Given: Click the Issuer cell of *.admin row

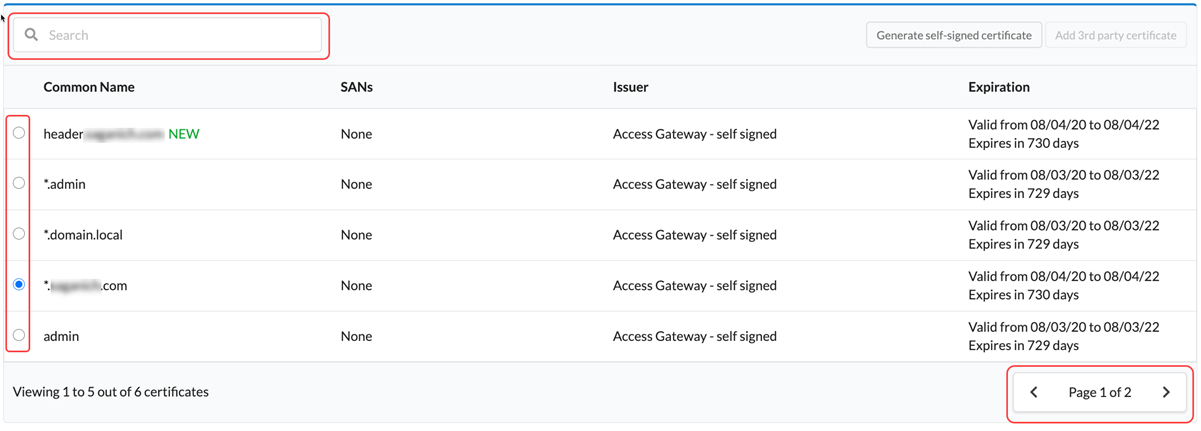Looking at the screenshot, I should [x=694, y=184].
